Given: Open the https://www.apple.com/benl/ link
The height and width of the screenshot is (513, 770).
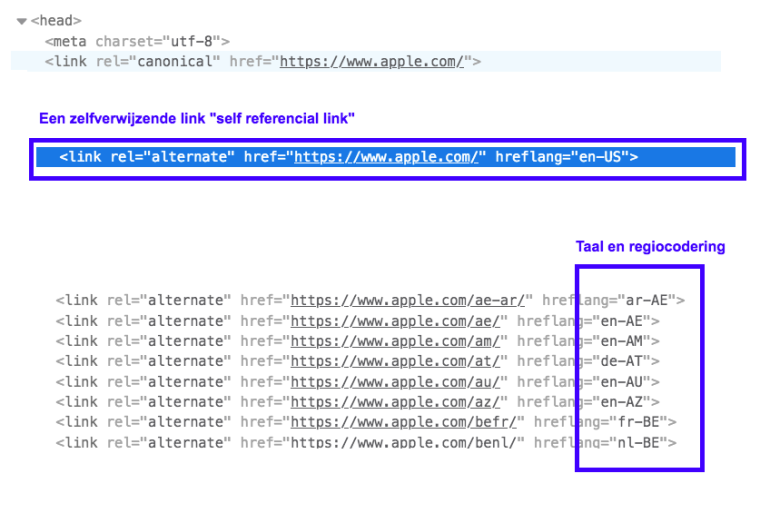Looking at the screenshot, I should 404,442.
